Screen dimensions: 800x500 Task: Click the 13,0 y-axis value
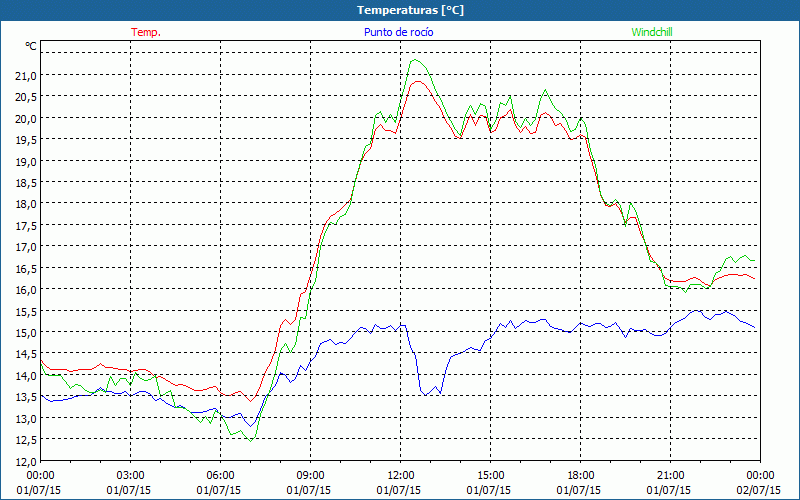(27, 418)
